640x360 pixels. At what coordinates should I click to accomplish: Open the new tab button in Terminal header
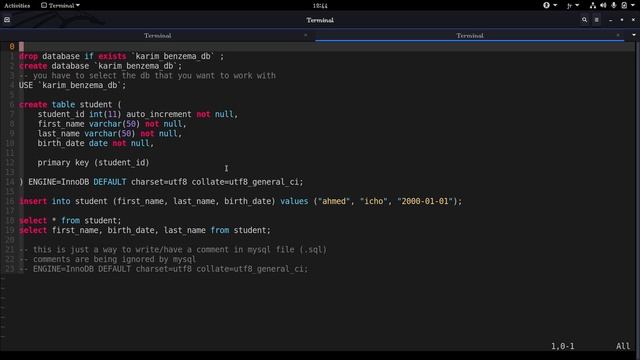pos(7,20)
